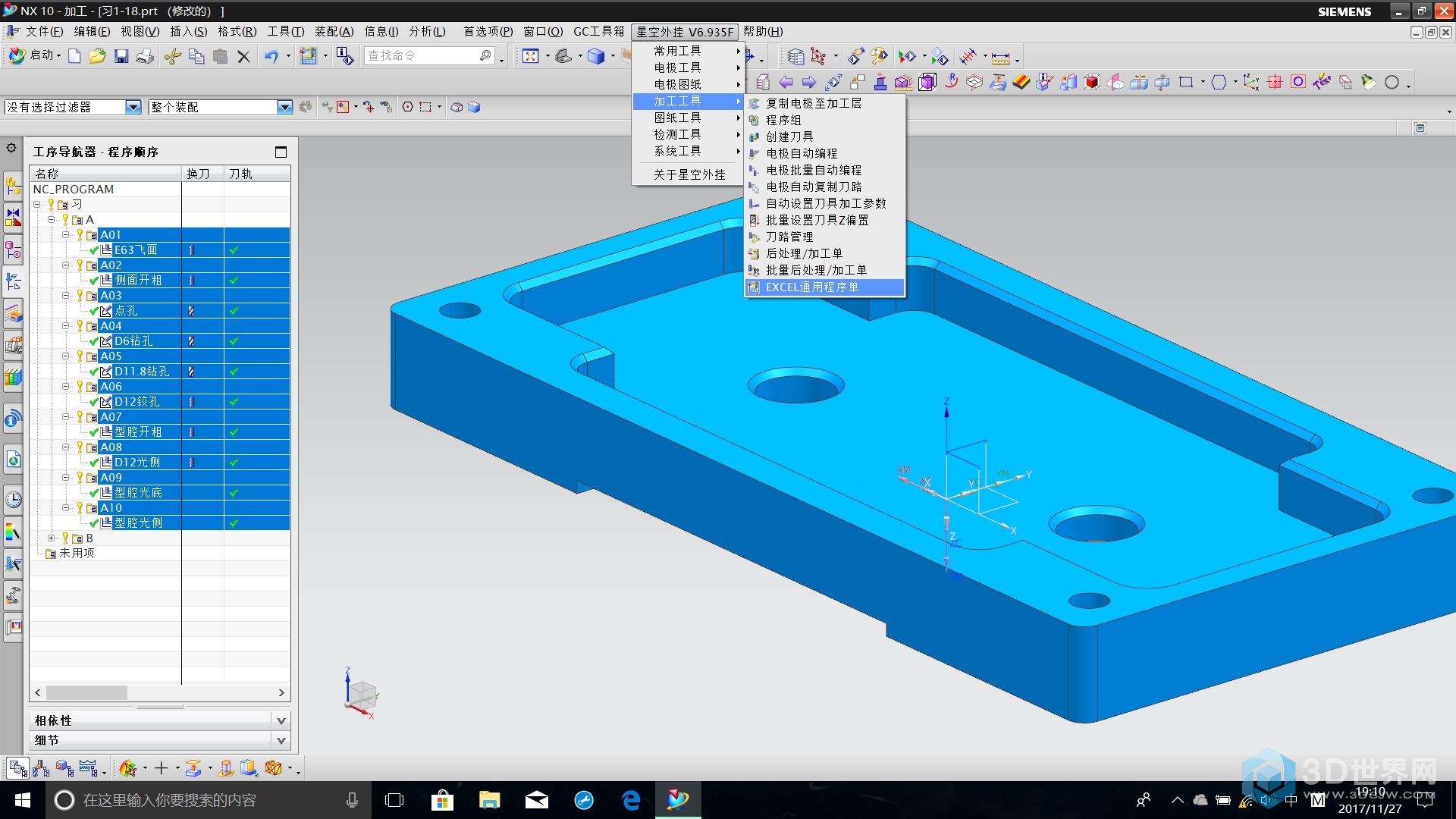Click the measure distance ruler icon
This screenshot has height=819, width=1456.
pos(1001,57)
